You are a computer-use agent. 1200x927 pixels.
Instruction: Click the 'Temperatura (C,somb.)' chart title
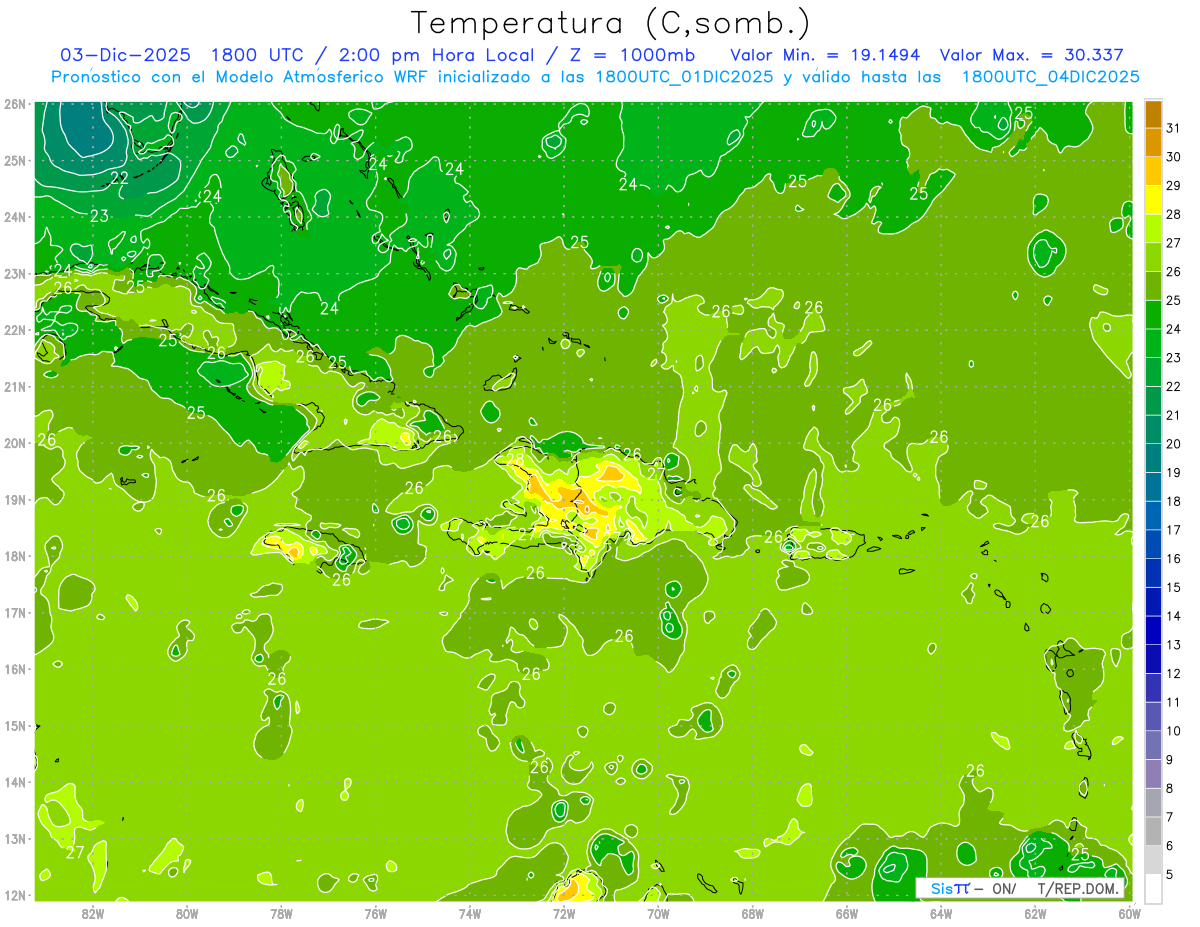[x=611, y=23]
